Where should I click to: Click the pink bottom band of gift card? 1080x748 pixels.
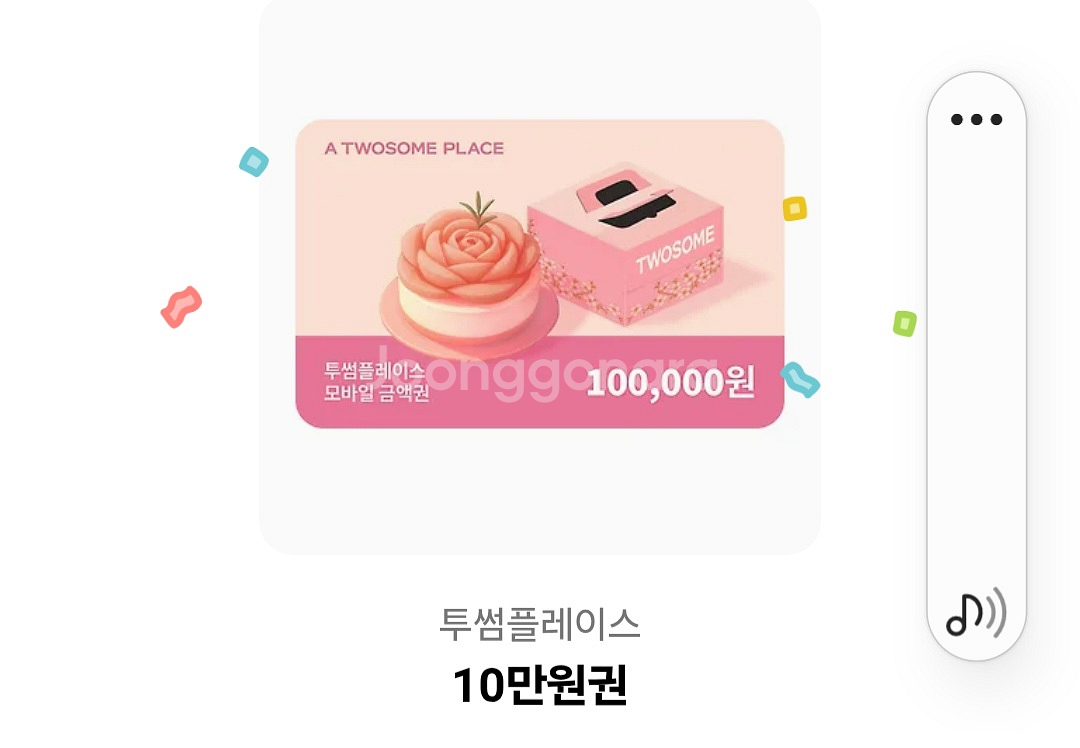click(539, 382)
